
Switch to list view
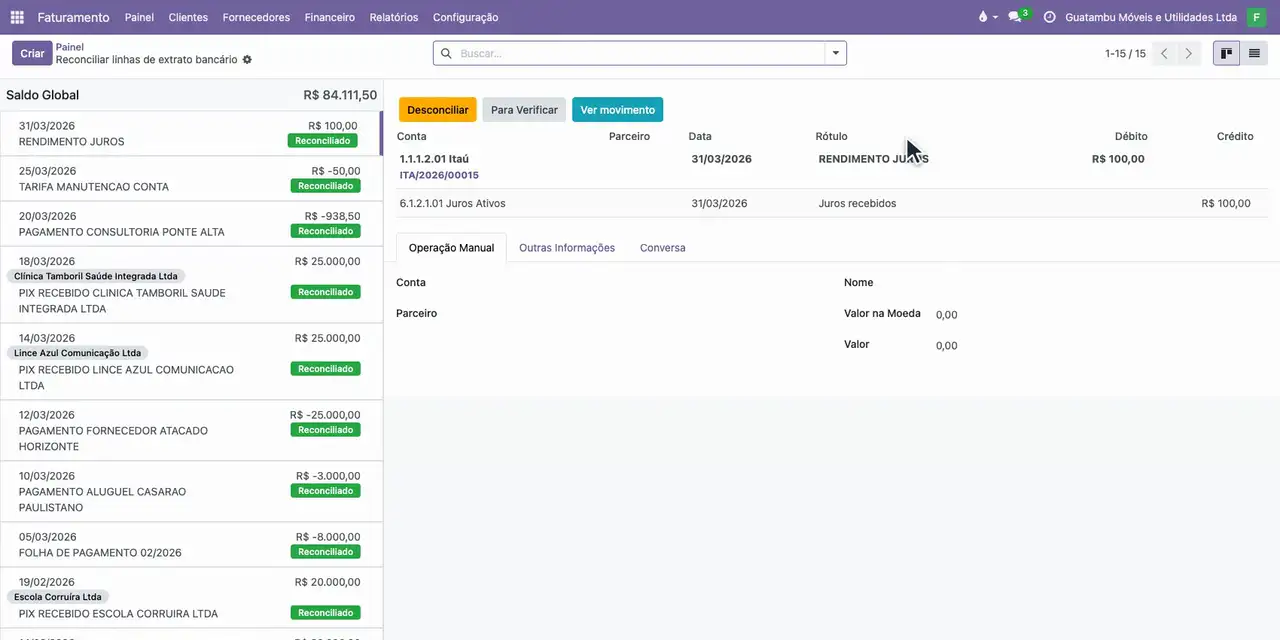[1254, 53]
